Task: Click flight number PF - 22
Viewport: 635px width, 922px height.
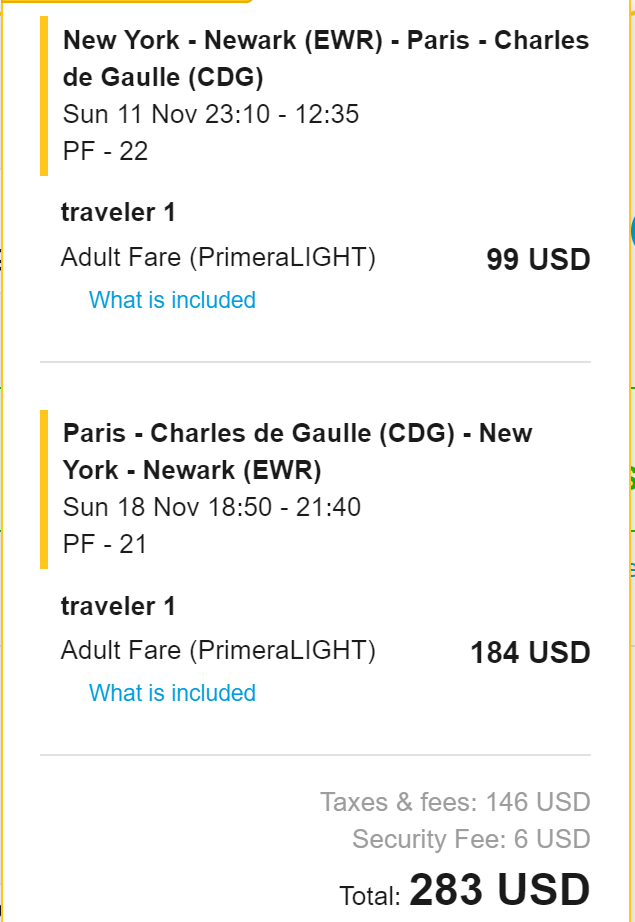Action: (x=105, y=151)
